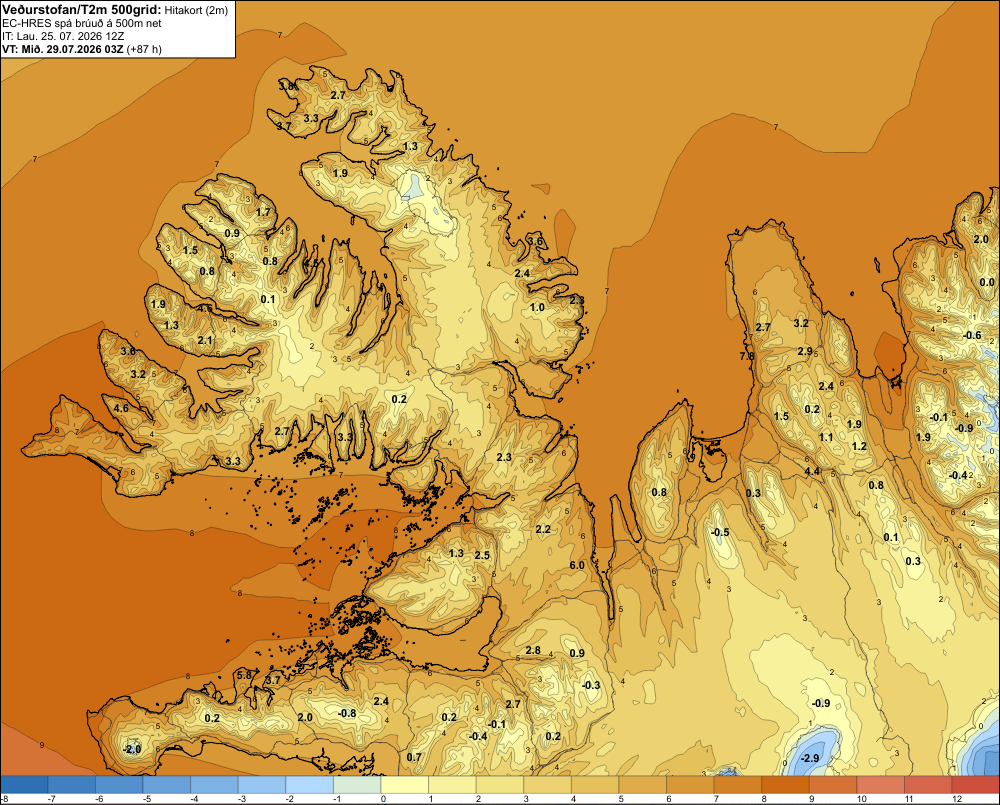Click the temperature value '2.8' on the map
The image size is (1000, 805).
tap(533, 650)
